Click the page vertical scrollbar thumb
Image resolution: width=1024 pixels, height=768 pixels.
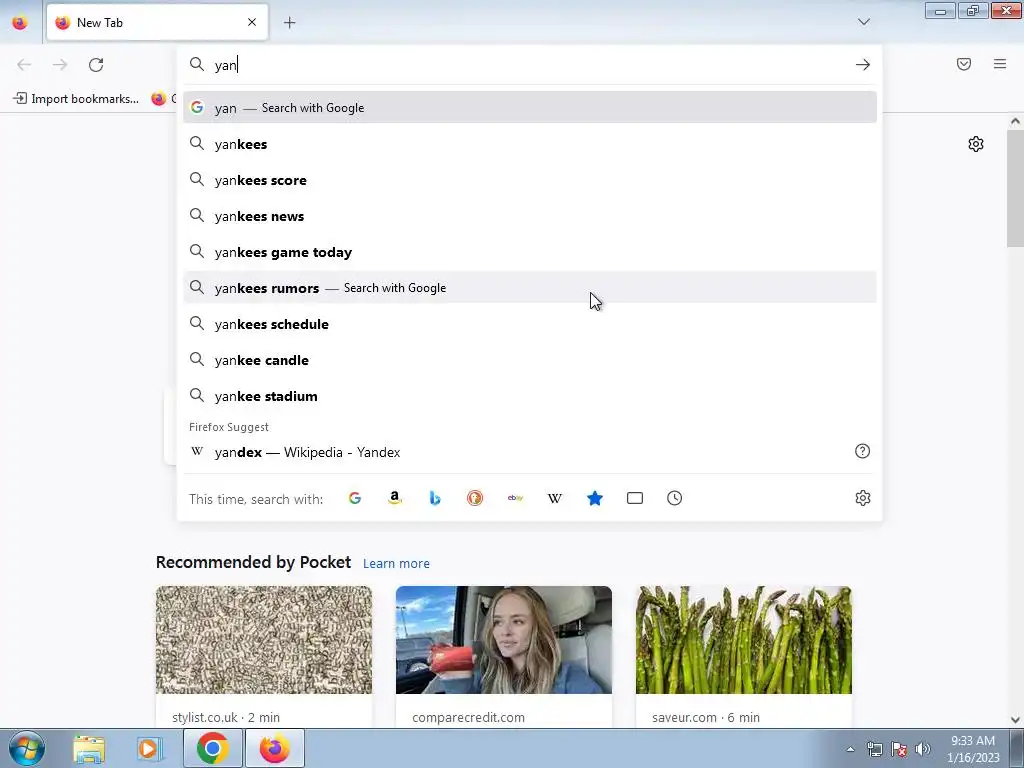point(1015,189)
